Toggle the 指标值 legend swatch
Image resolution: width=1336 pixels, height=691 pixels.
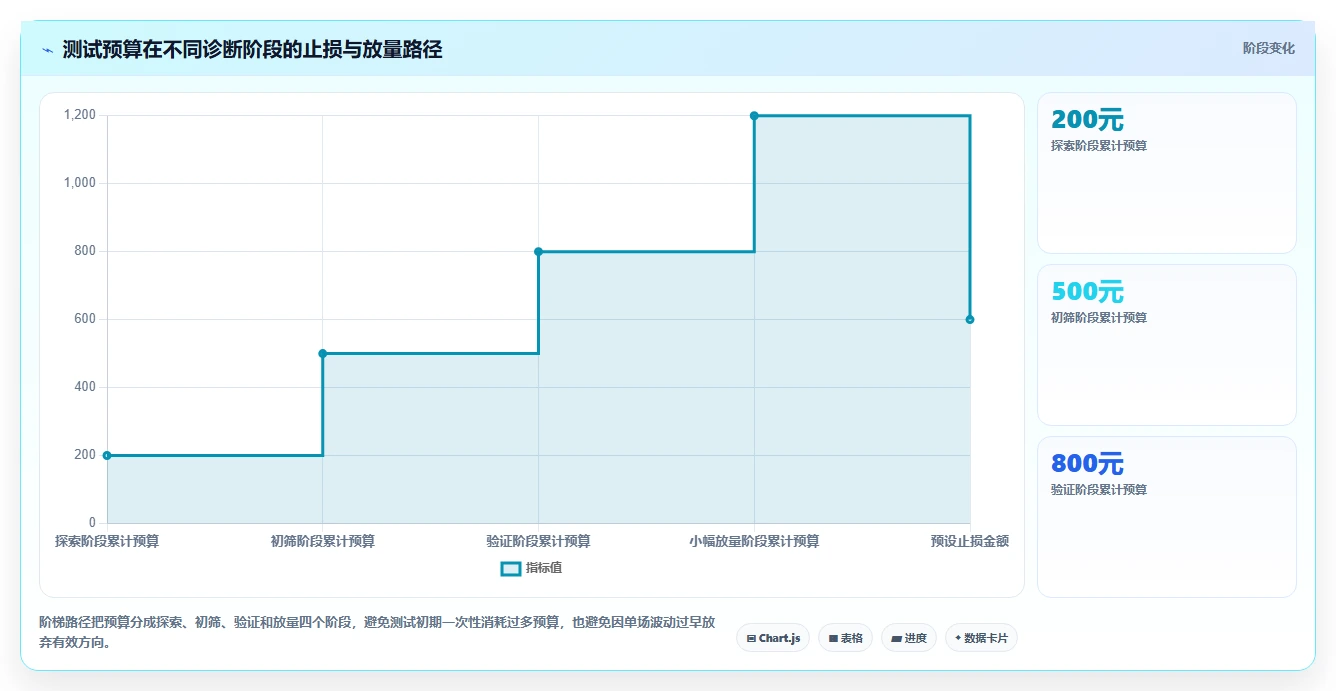coord(510,569)
